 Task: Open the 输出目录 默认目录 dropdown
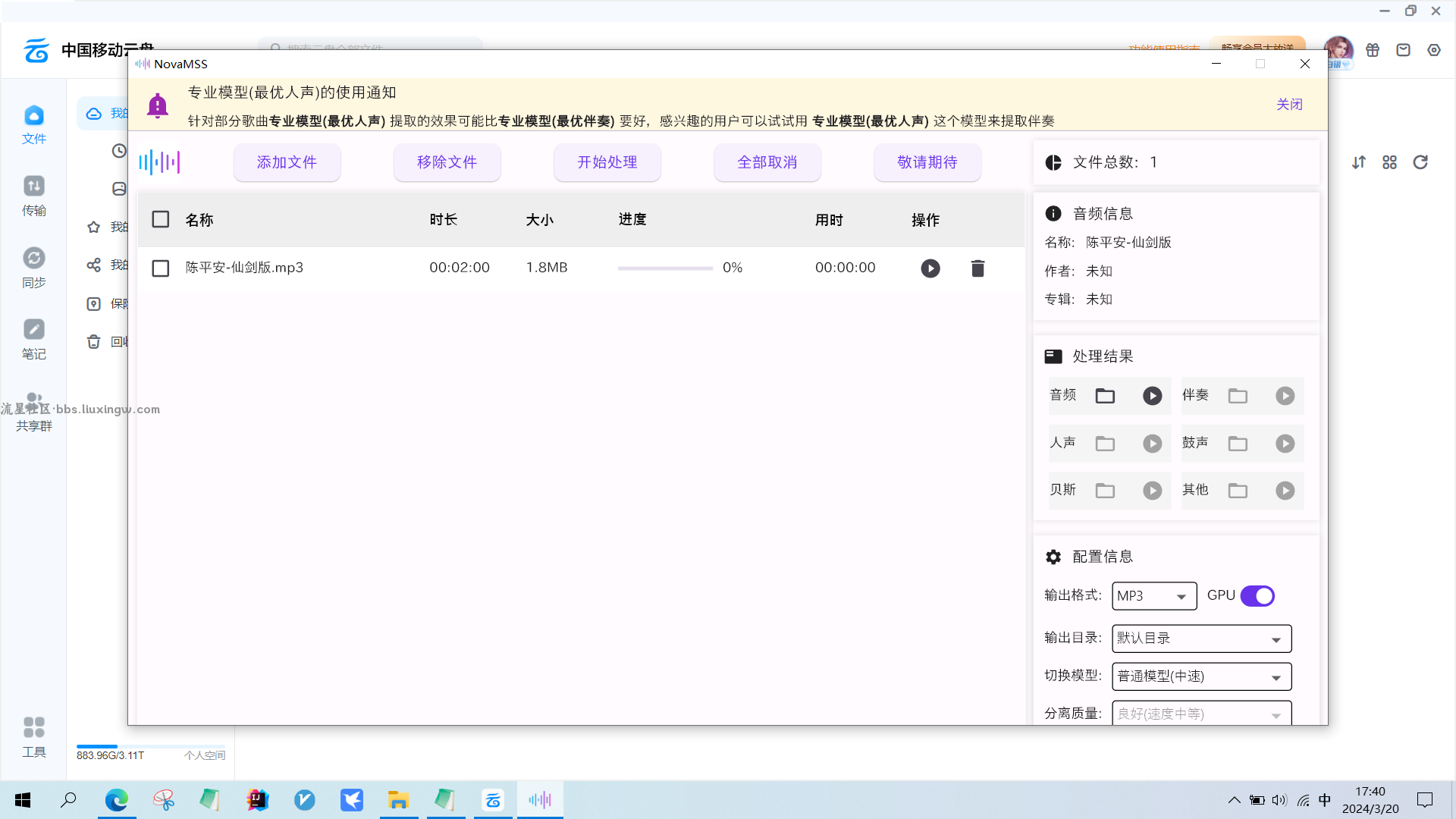point(1201,639)
